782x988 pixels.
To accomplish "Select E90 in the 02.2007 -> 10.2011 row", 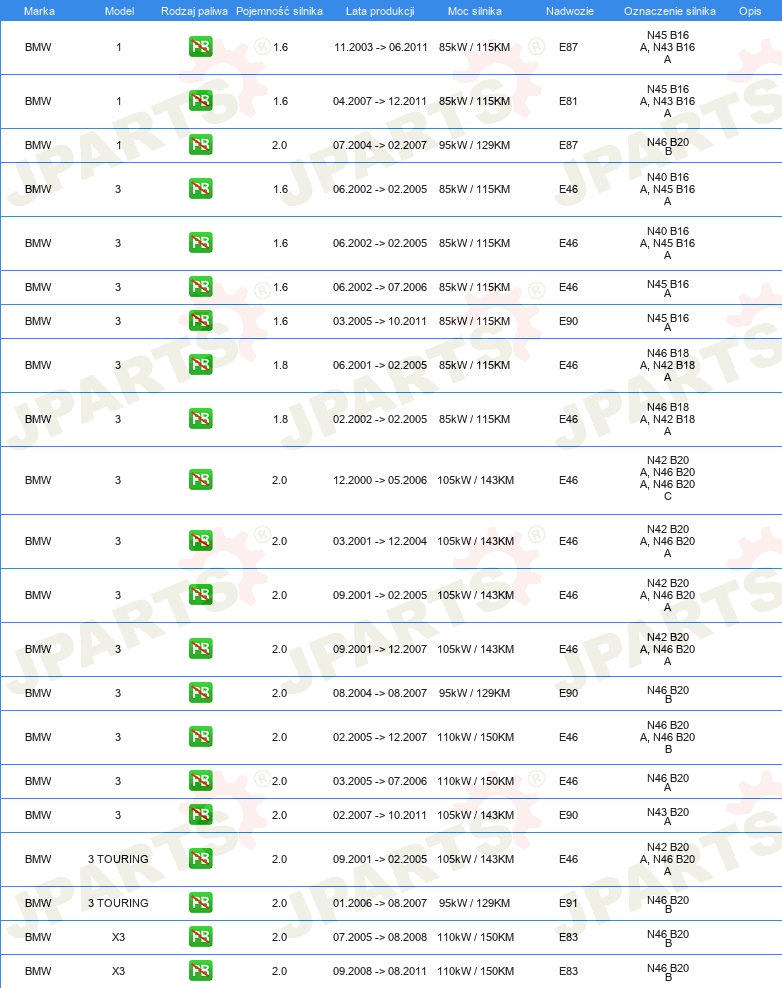I will [x=568, y=816].
